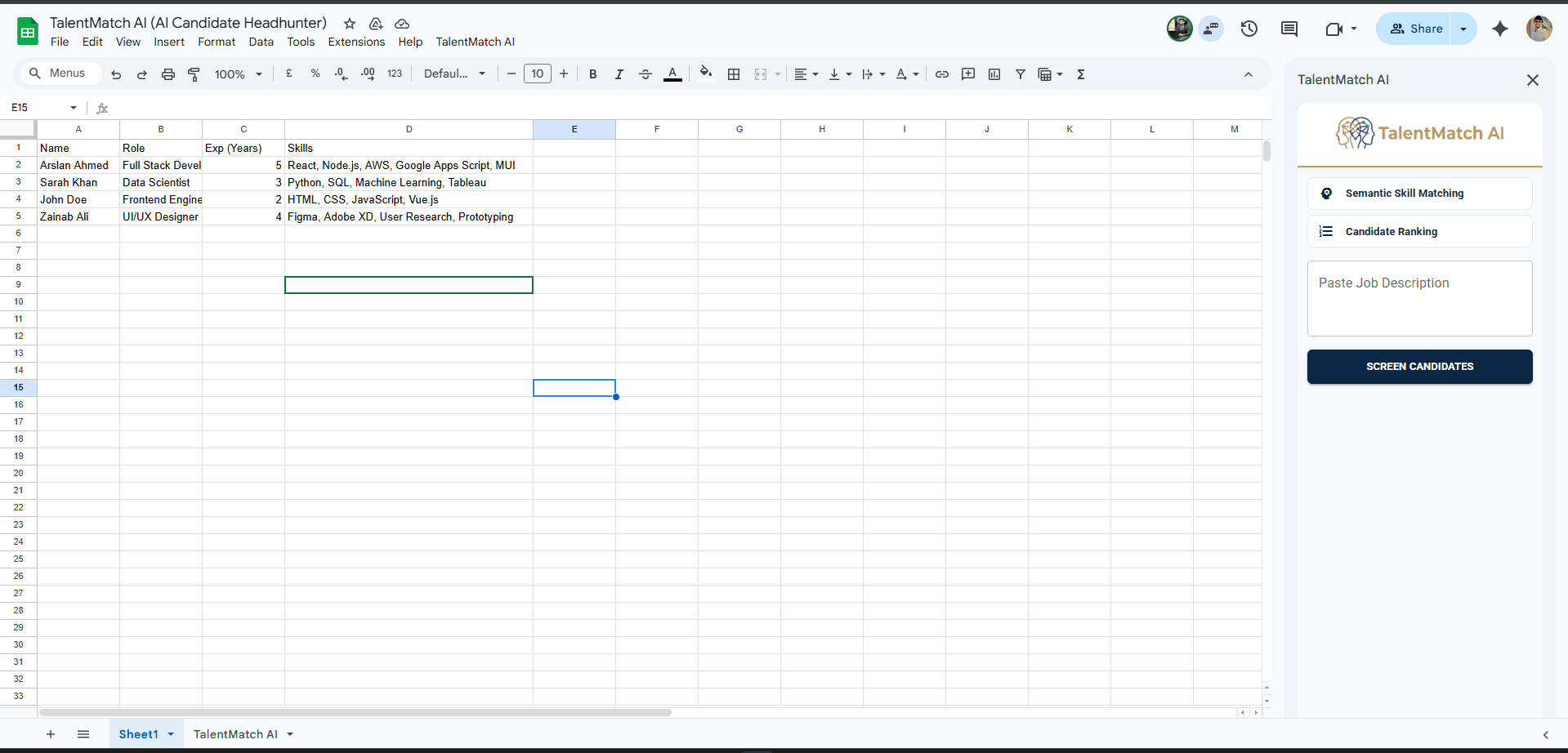Image resolution: width=1568 pixels, height=753 pixels.
Task: Click the Gemini sparkle icon
Action: pos(1500,29)
